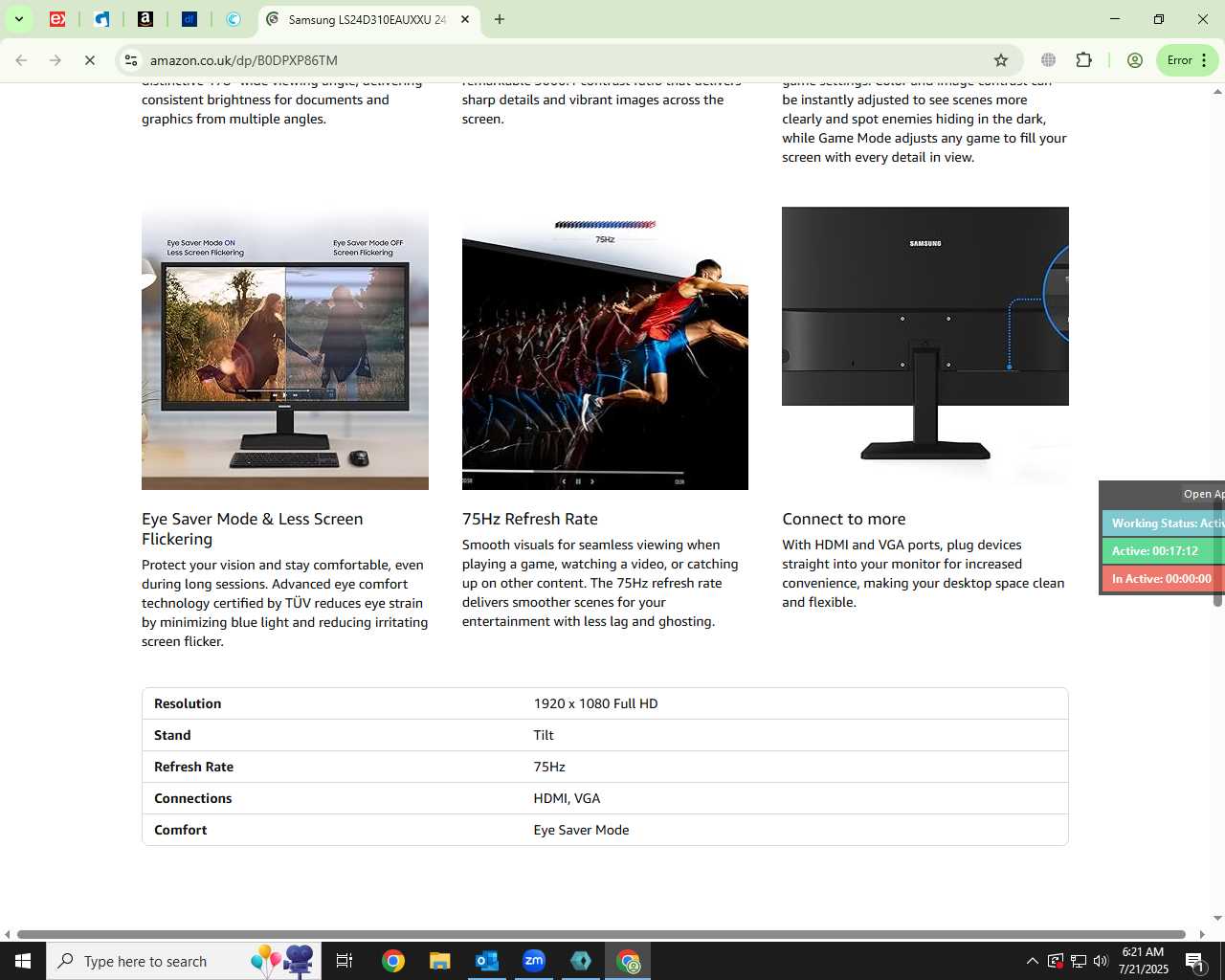Click the vertical scrollbar down arrow
Screen dimensions: 1225x980
coord(1217,919)
